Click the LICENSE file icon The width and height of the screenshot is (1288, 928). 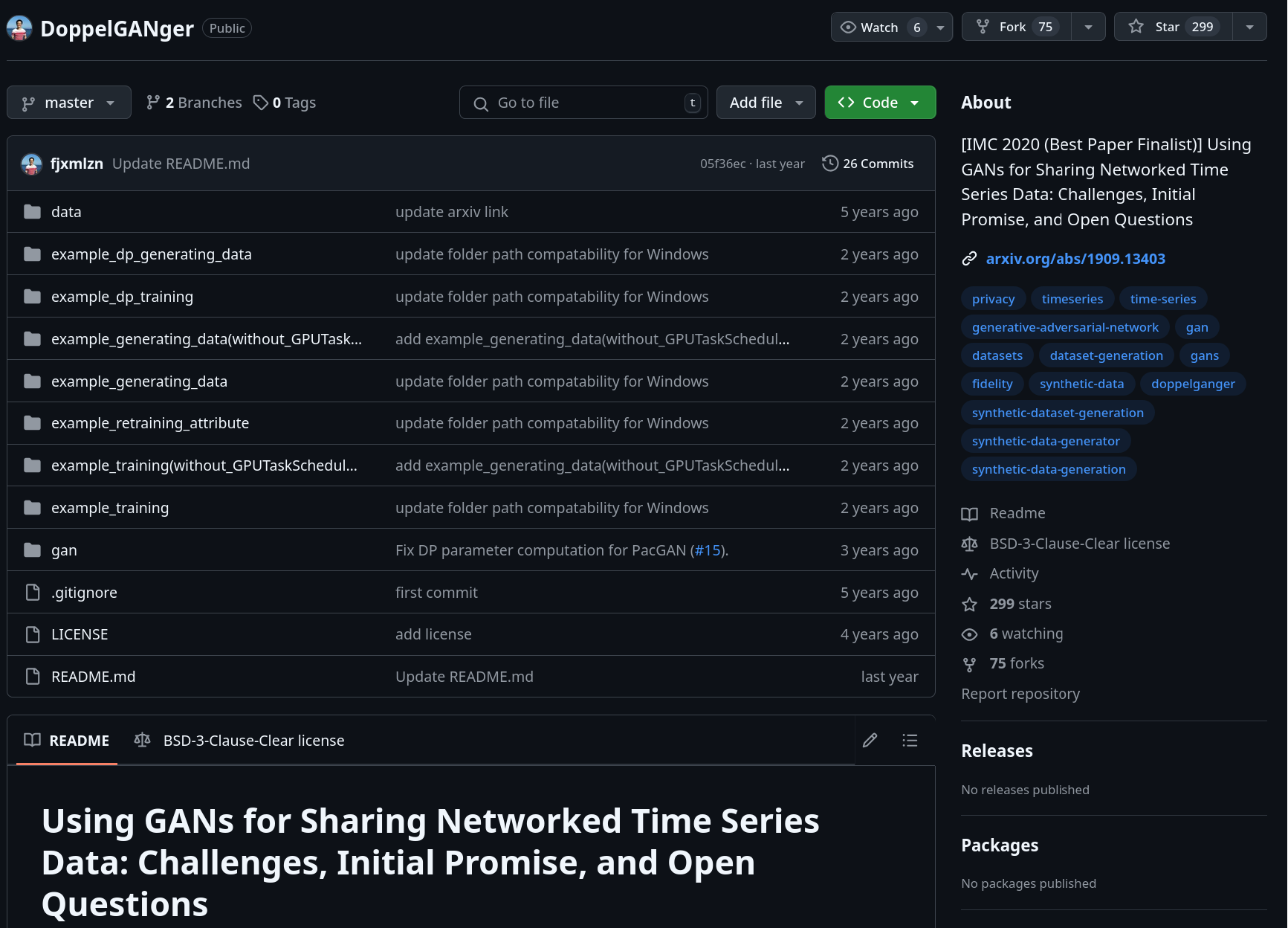pos(32,634)
